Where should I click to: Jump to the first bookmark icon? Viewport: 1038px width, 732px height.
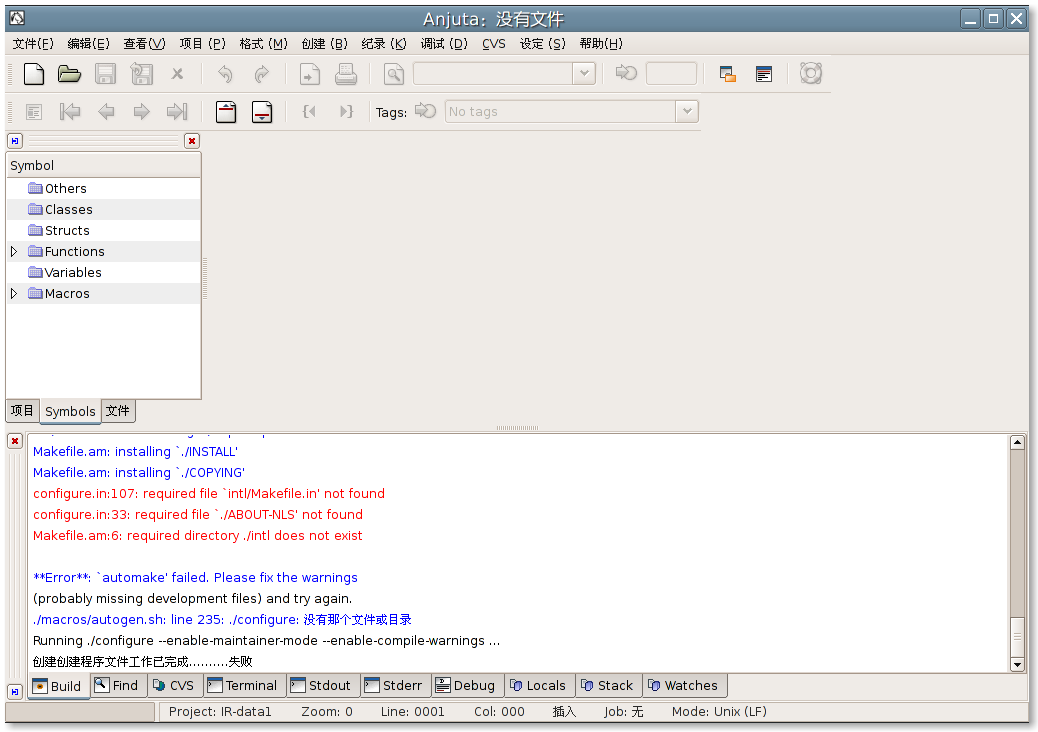(x=70, y=112)
